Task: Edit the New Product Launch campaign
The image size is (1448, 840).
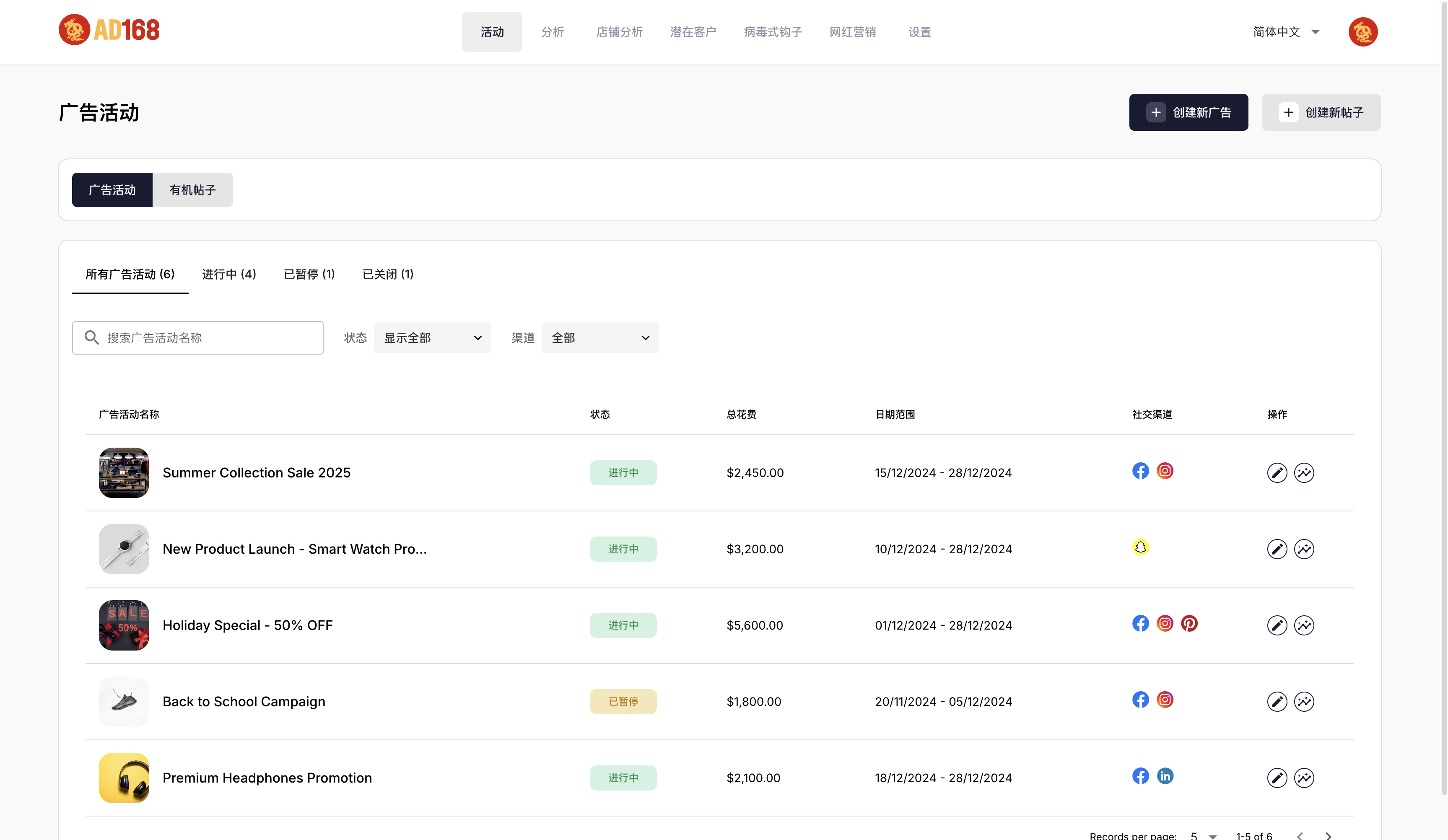Action: [1277, 549]
